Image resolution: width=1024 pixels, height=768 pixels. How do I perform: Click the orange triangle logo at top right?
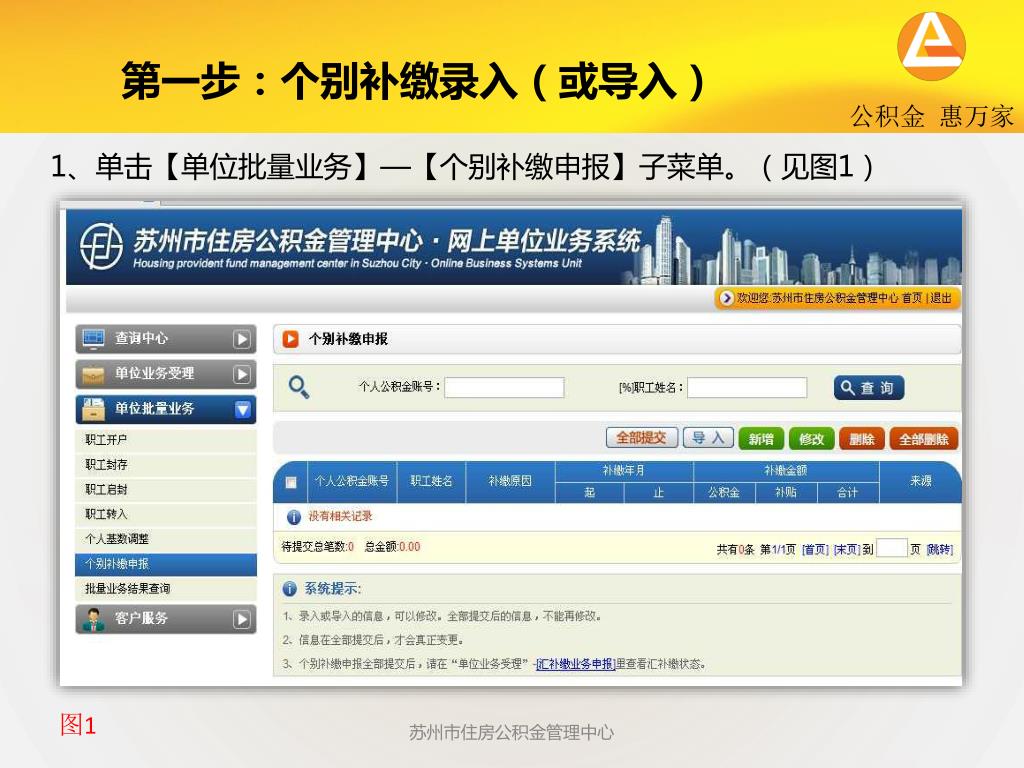[931, 46]
